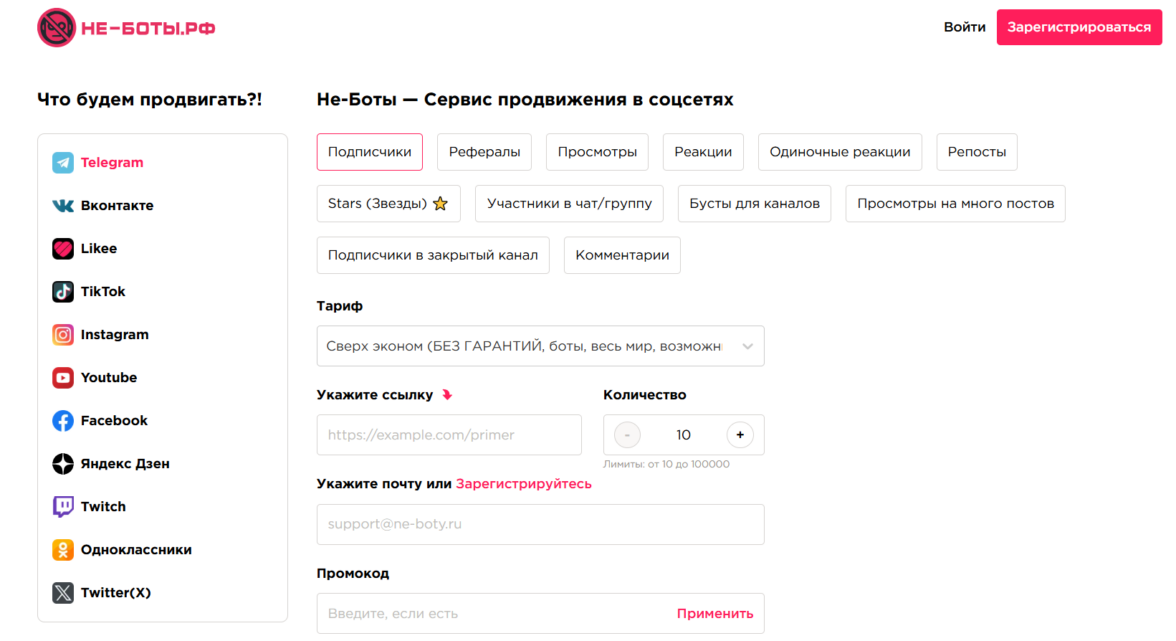Screen dimensions: 1176x641
Task: Click the Facebook icon
Action: click(x=63, y=421)
